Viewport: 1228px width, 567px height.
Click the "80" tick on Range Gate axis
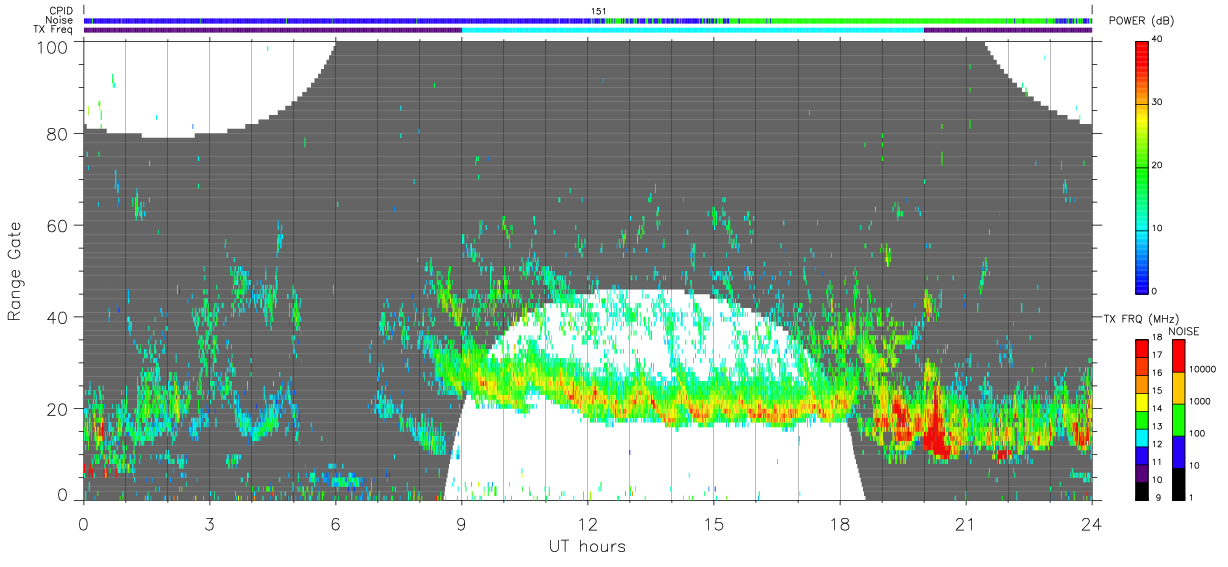point(58,134)
